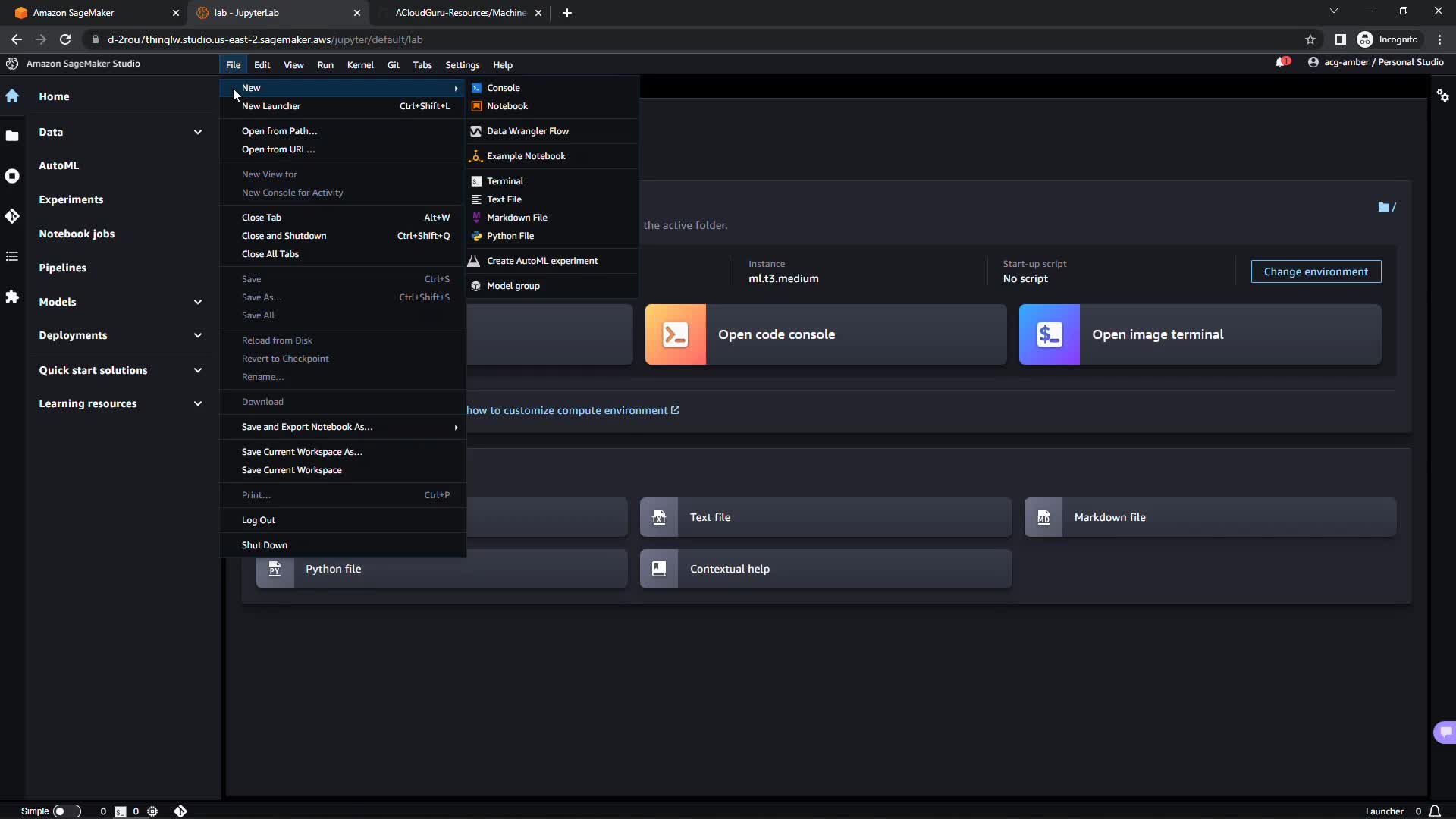Click the Open image terminal card
Image resolution: width=1456 pixels, height=819 pixels.
click(1200, 334)
